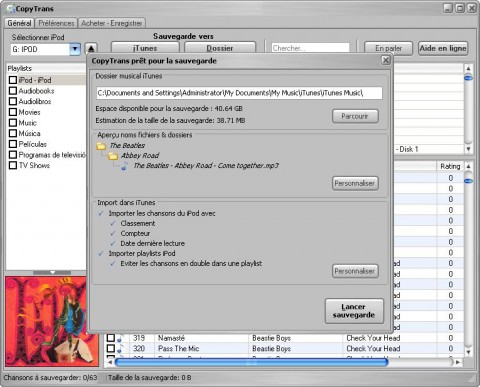Toggle Date dernière lecture option
This screenshot has width=480, height=387.
point(113,243)
